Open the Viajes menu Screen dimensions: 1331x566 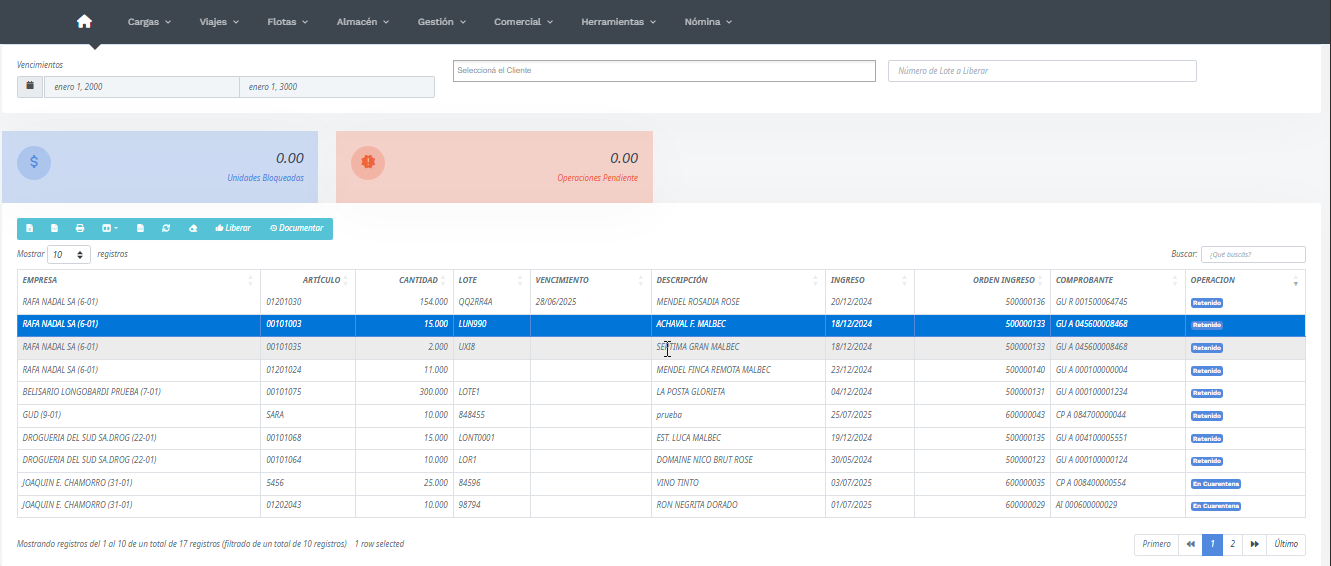point(219,21)
